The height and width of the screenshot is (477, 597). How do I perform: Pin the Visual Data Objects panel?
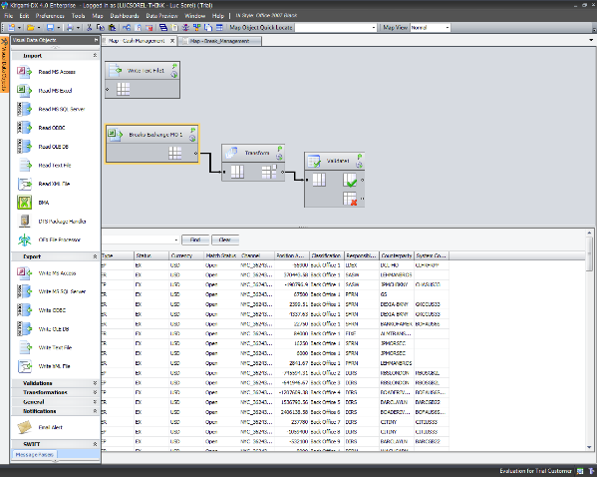(x=96, y=40)
